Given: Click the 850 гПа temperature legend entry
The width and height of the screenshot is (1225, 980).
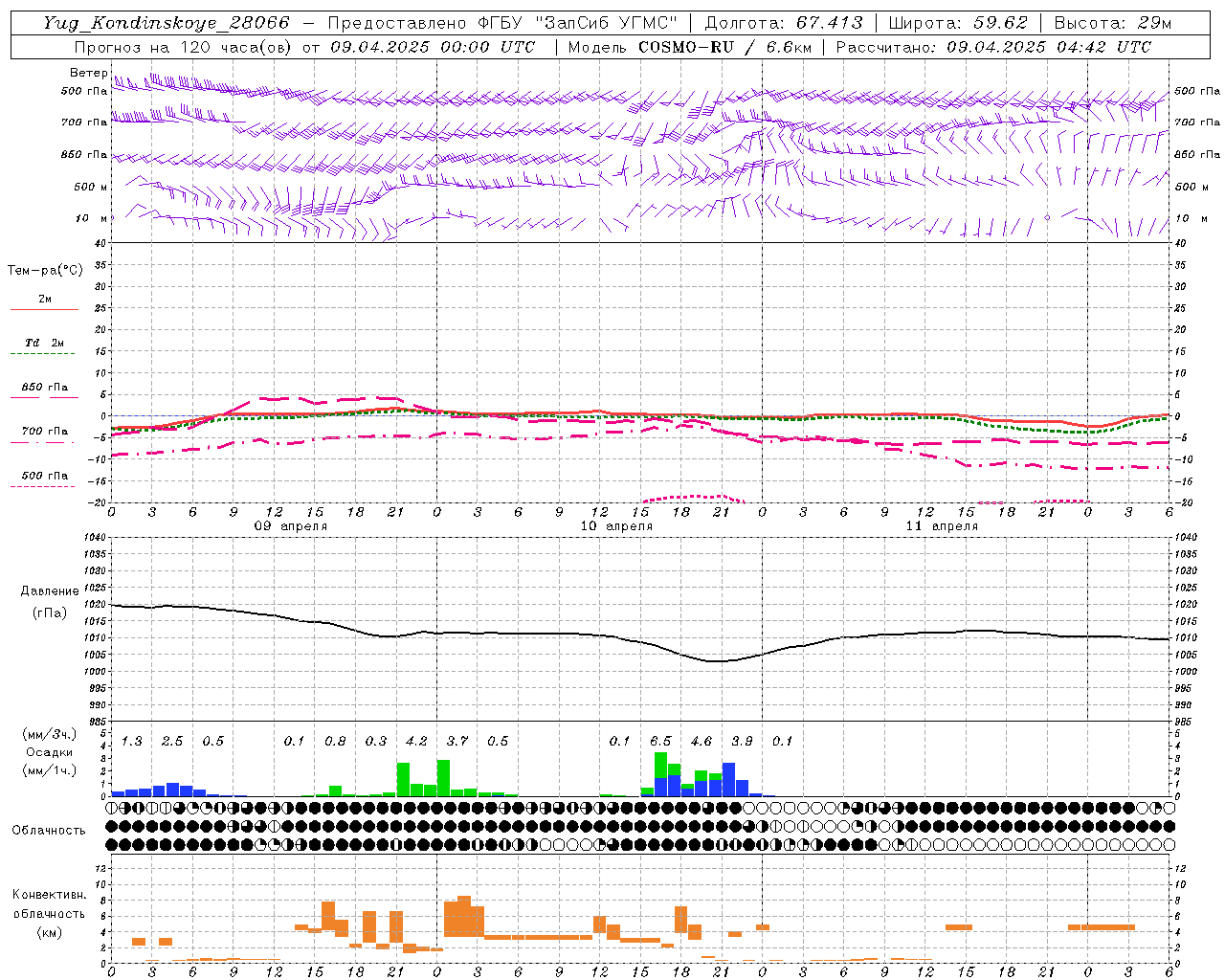Looking at the screenshot, I should click(x=44, y=388).
